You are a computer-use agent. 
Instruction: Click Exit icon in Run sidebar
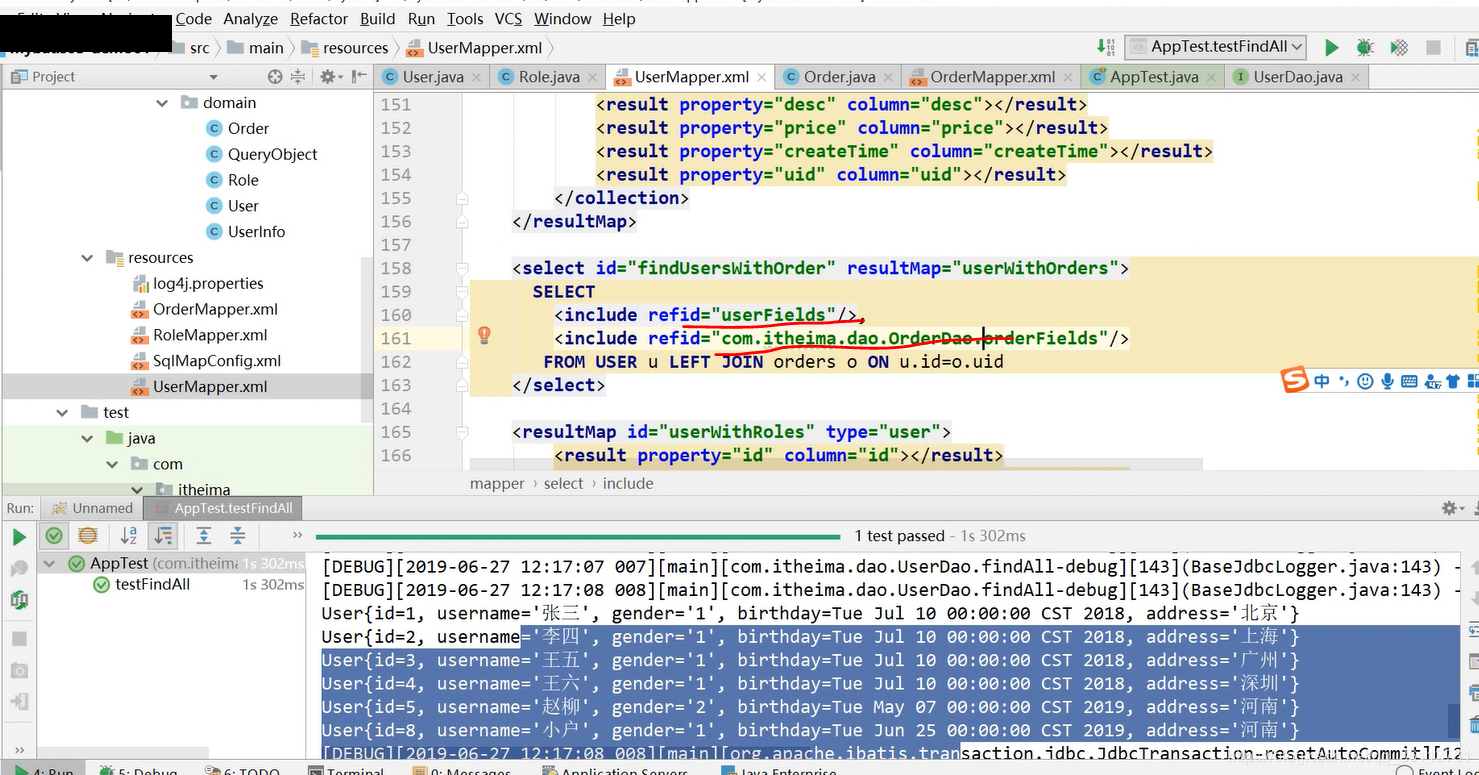point(19,702)
